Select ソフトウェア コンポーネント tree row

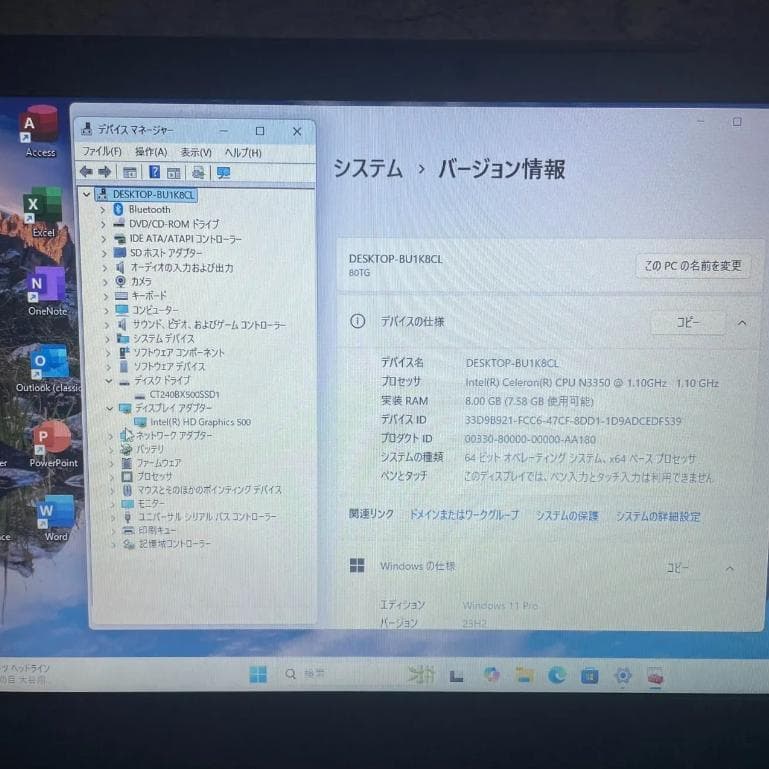[179, 353]
